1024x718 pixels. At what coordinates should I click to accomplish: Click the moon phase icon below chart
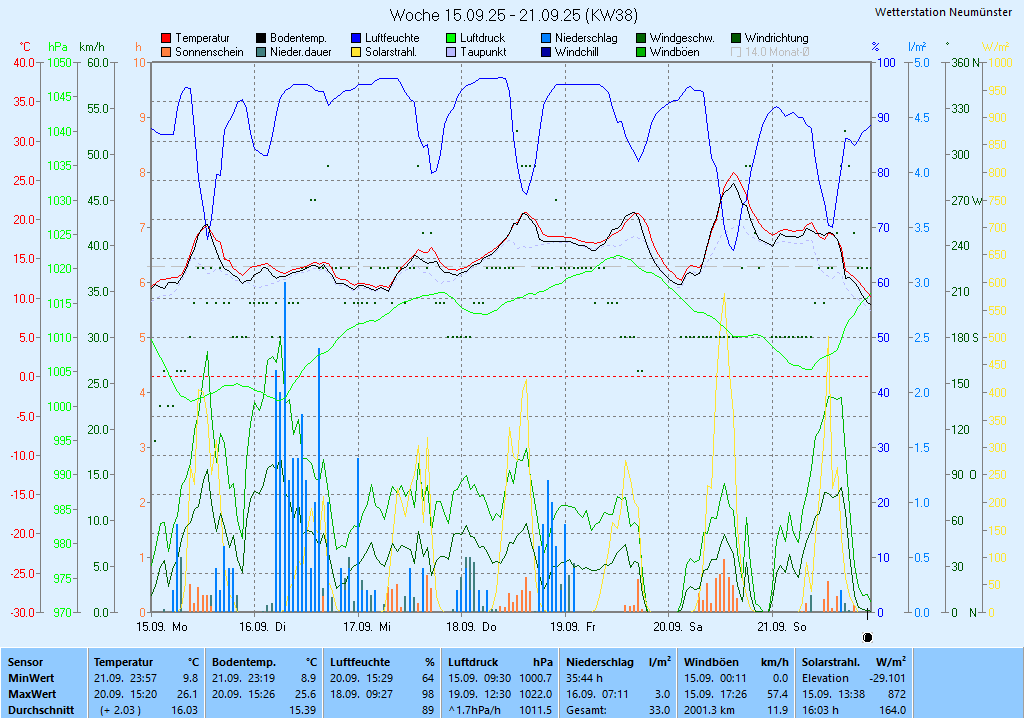(x=867, y=637)
